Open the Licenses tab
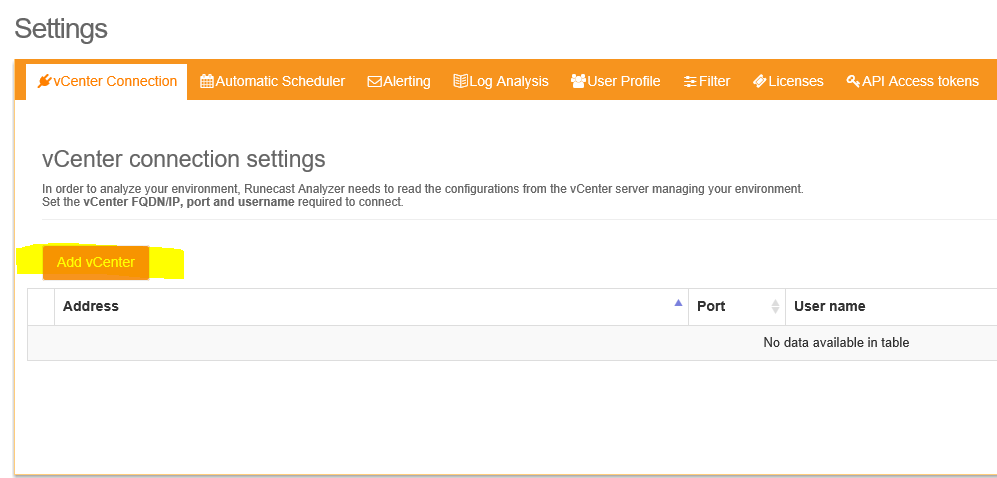 click(x=788, y=81)
